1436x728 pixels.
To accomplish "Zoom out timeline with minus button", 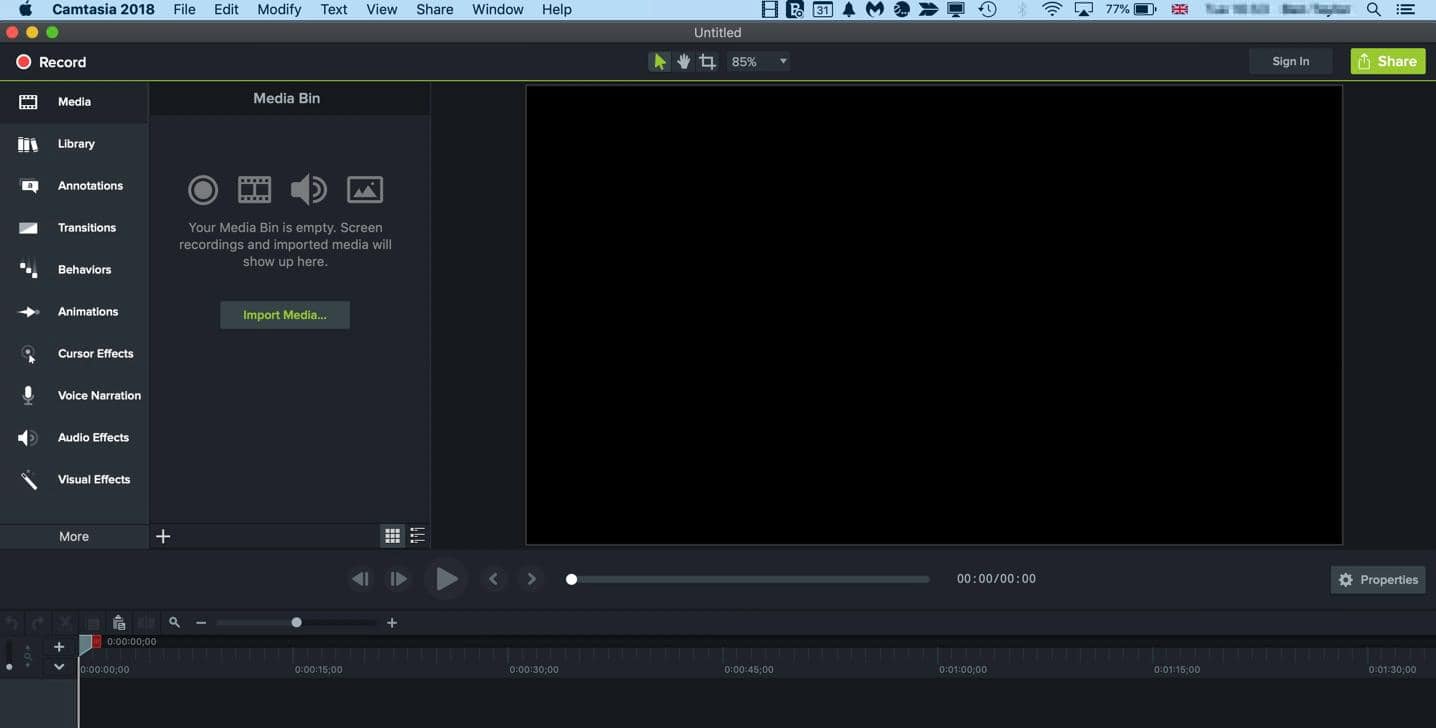I will 201,623.
